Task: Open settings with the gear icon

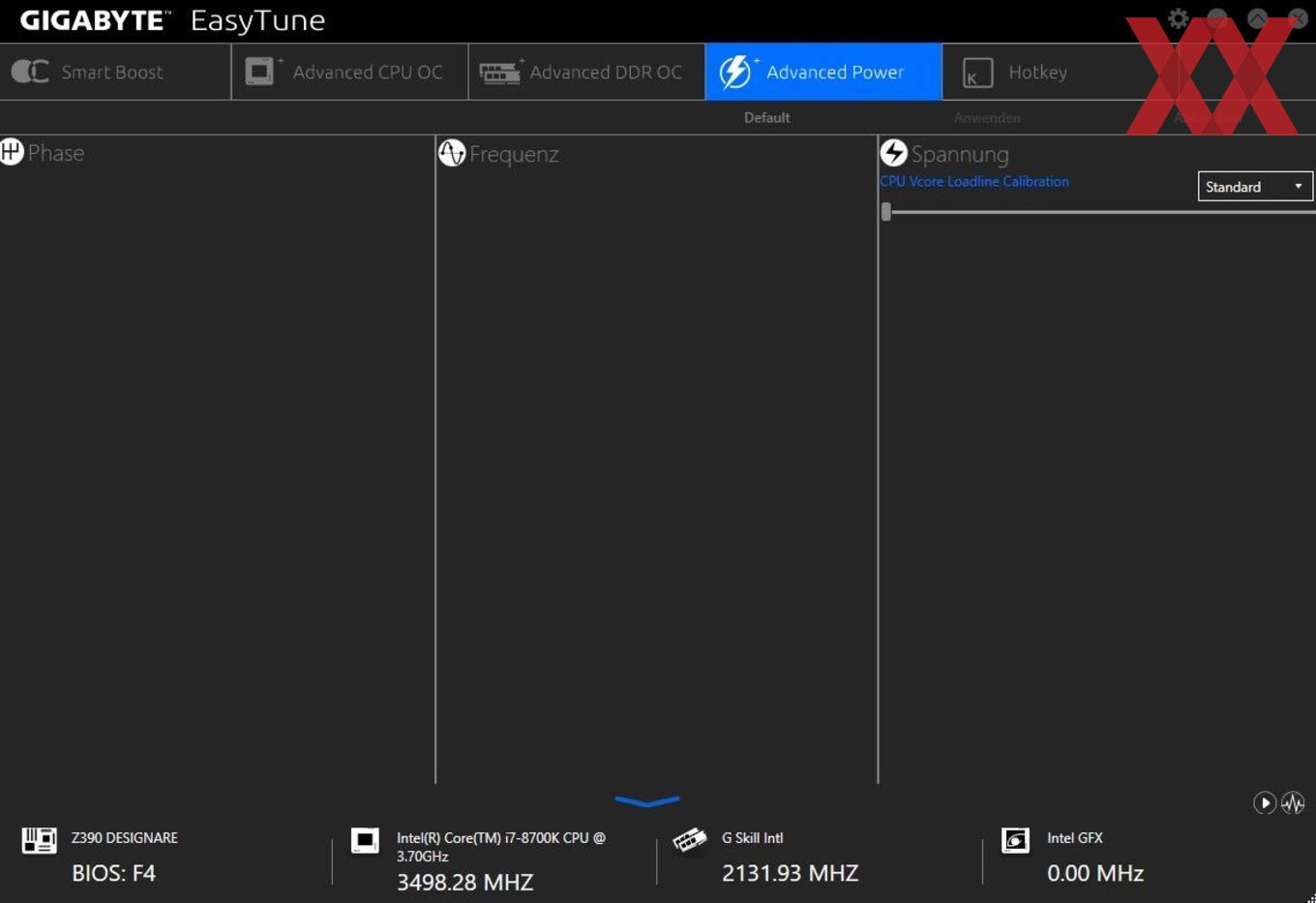Action: [1178, 18]
